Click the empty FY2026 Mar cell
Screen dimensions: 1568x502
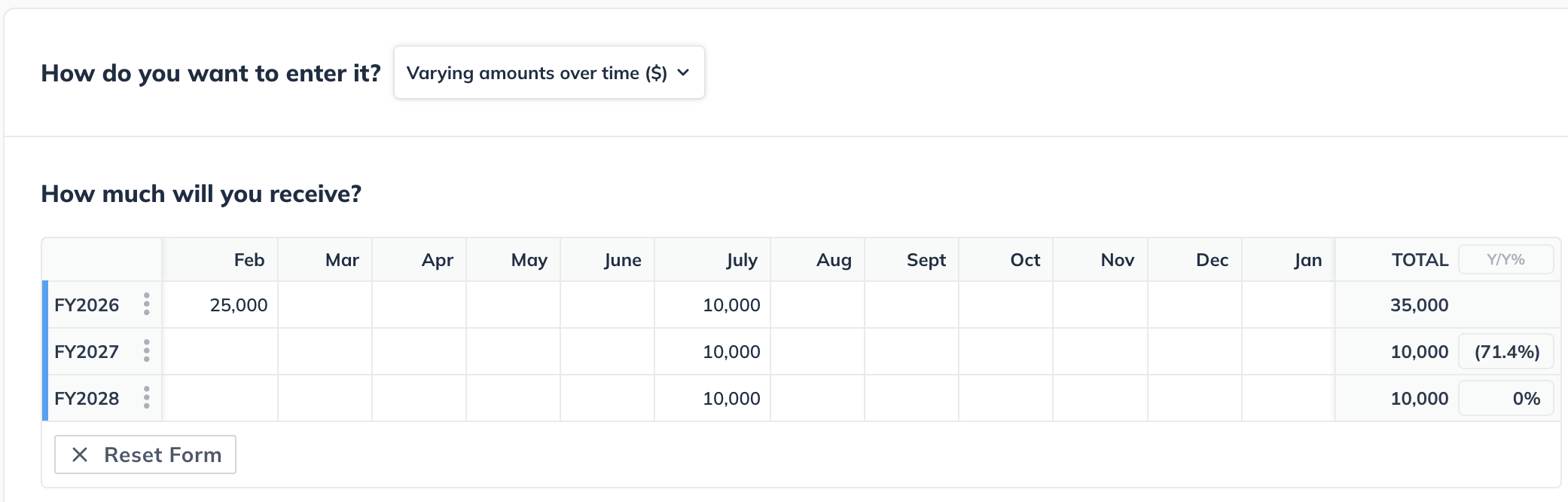tap(325, 305)
